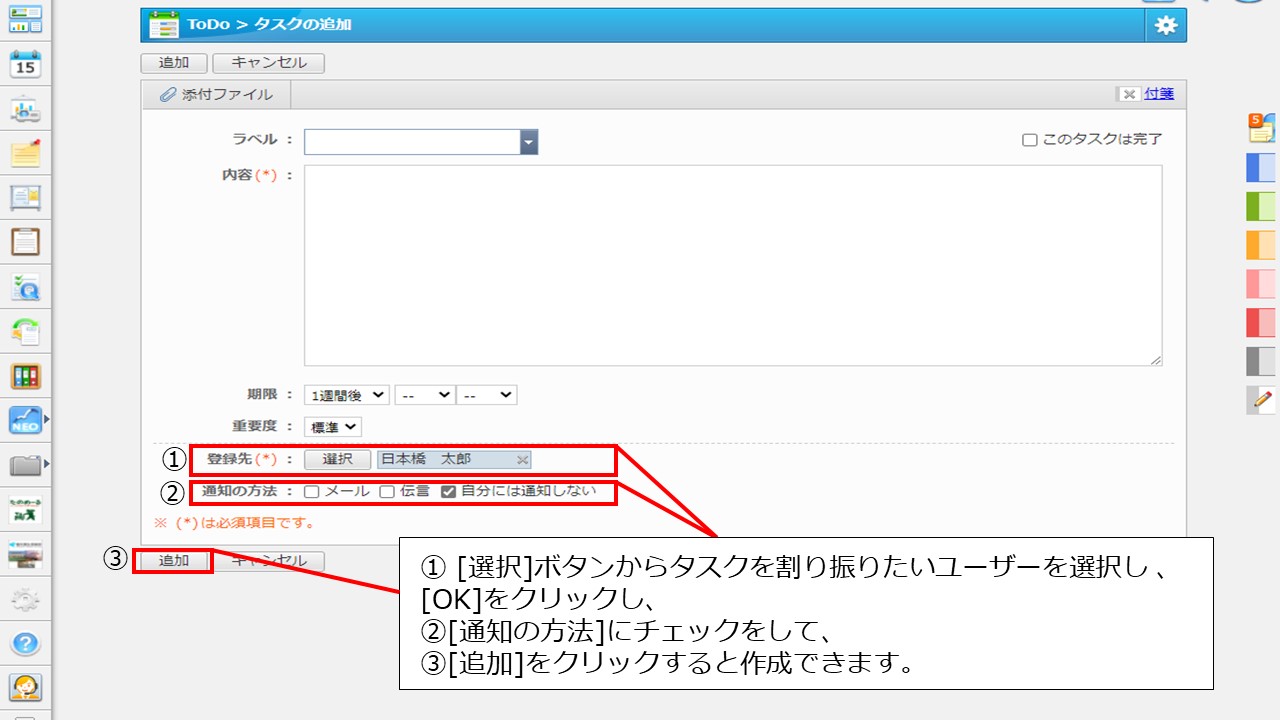Open the brown clipboard icon in sidebar
The image size is (1280, 720).
click(x=25, y=242)
